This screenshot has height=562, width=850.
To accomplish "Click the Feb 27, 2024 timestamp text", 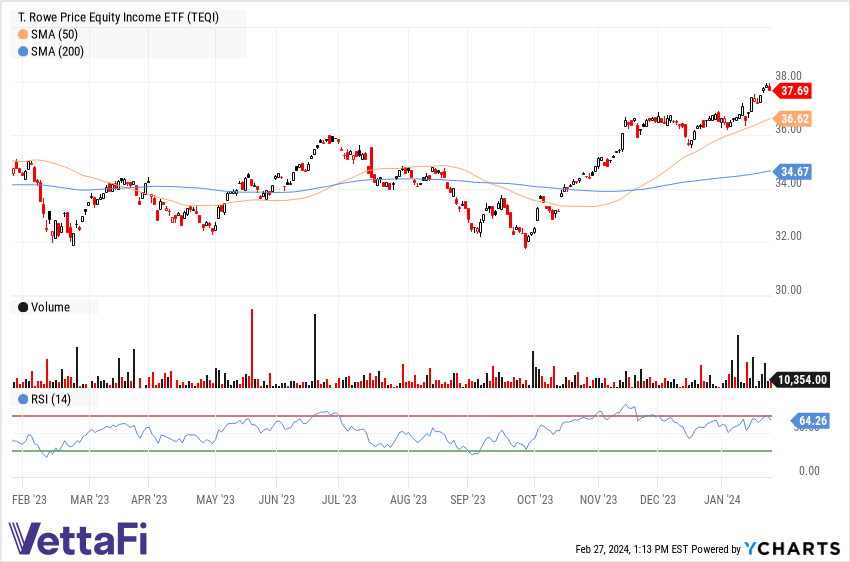I will pos(632,549).
